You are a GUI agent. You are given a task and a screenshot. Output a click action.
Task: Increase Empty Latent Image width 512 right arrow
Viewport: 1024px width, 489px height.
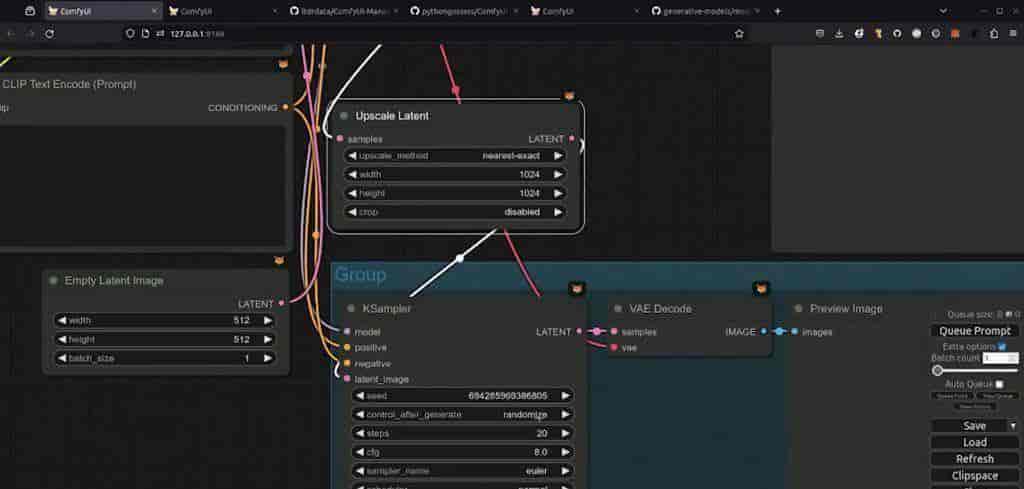[x=268, y=321]
